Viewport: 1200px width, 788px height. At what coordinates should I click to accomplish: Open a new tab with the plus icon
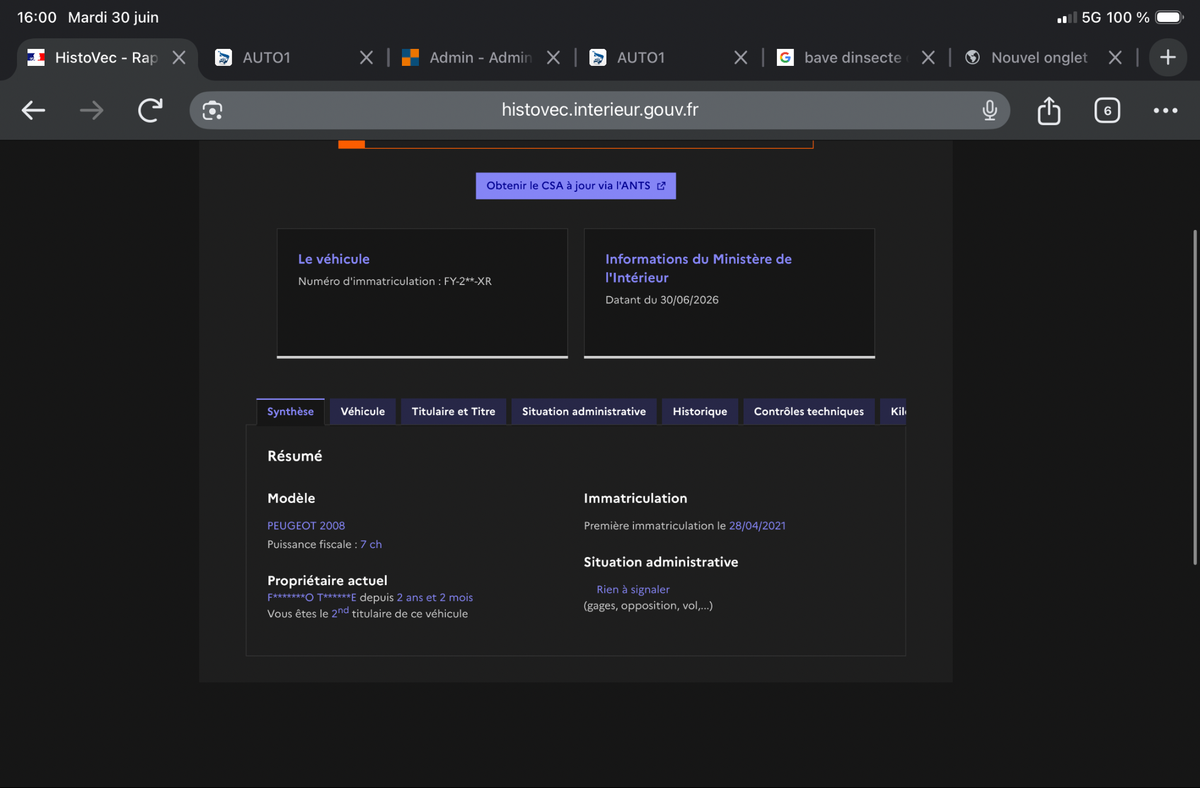(x=1167, y=58)
